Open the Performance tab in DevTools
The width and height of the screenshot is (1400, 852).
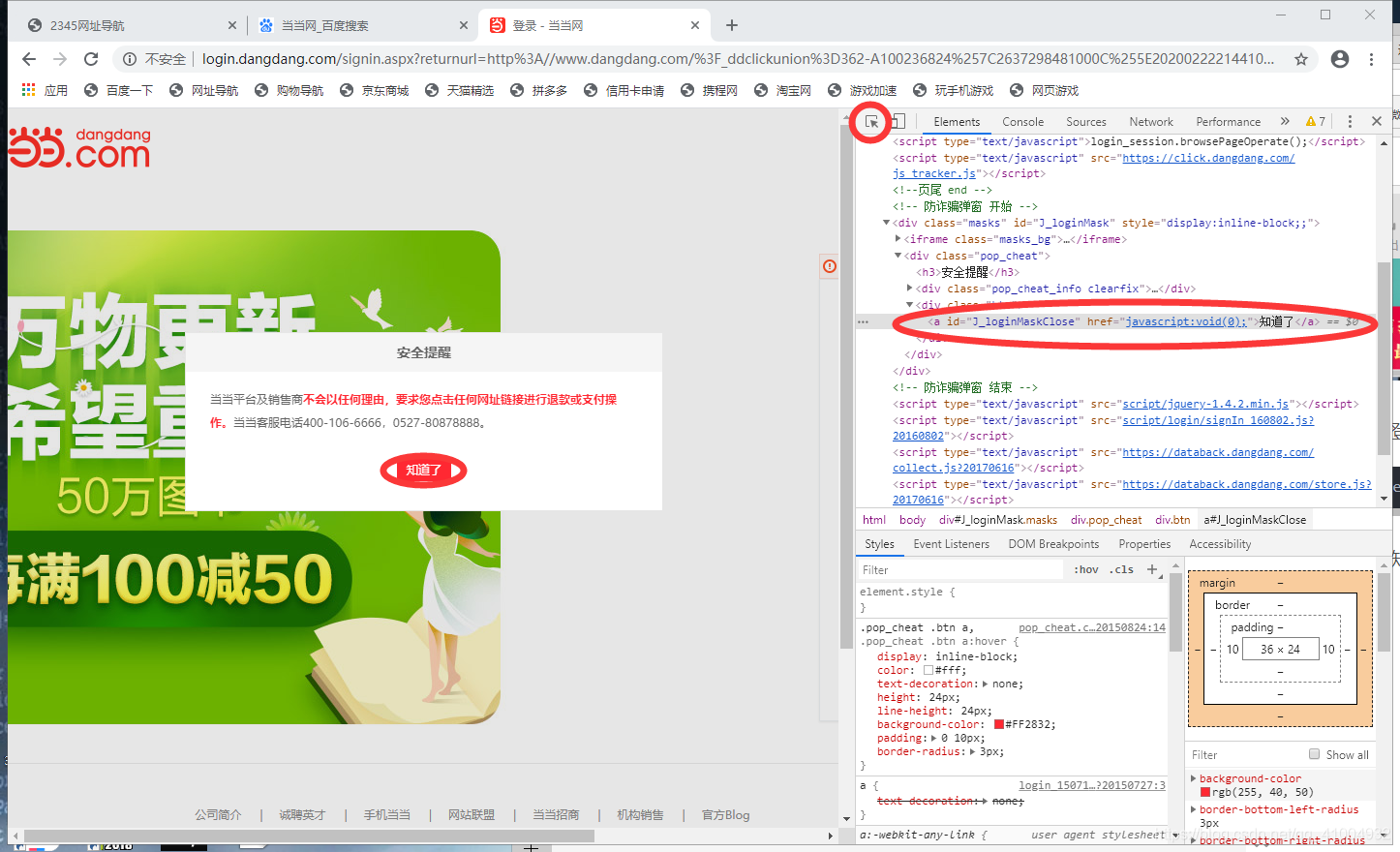pos(1228,122)
